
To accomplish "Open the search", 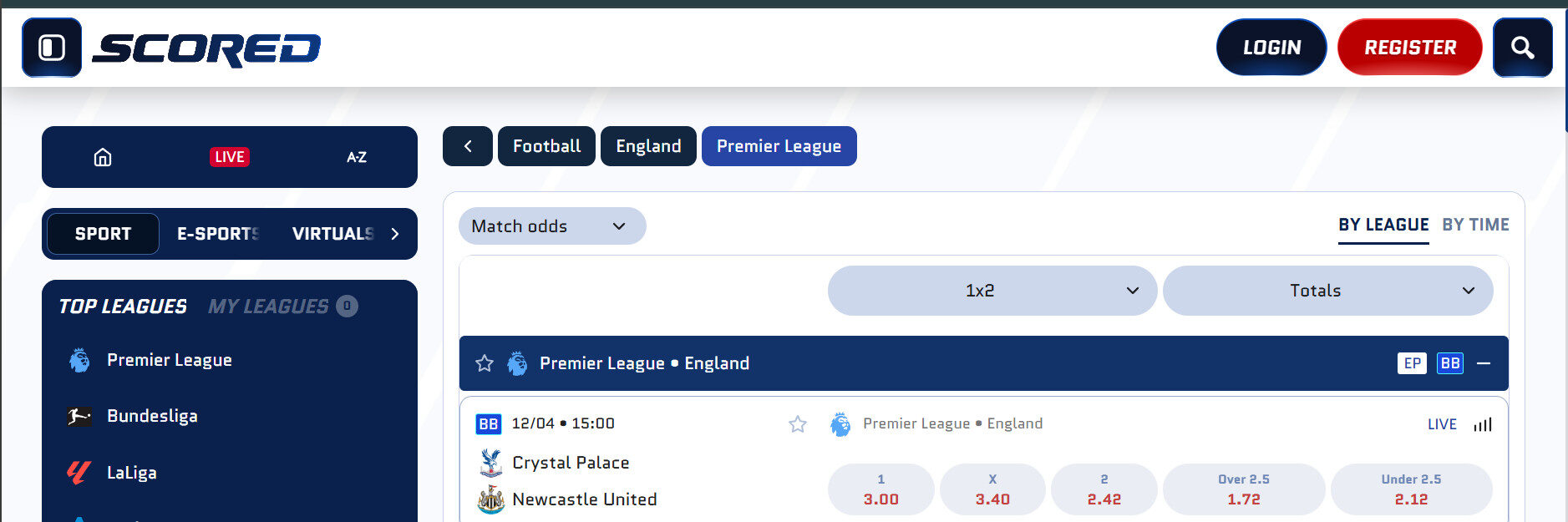I will click(x=1523, y=47).
